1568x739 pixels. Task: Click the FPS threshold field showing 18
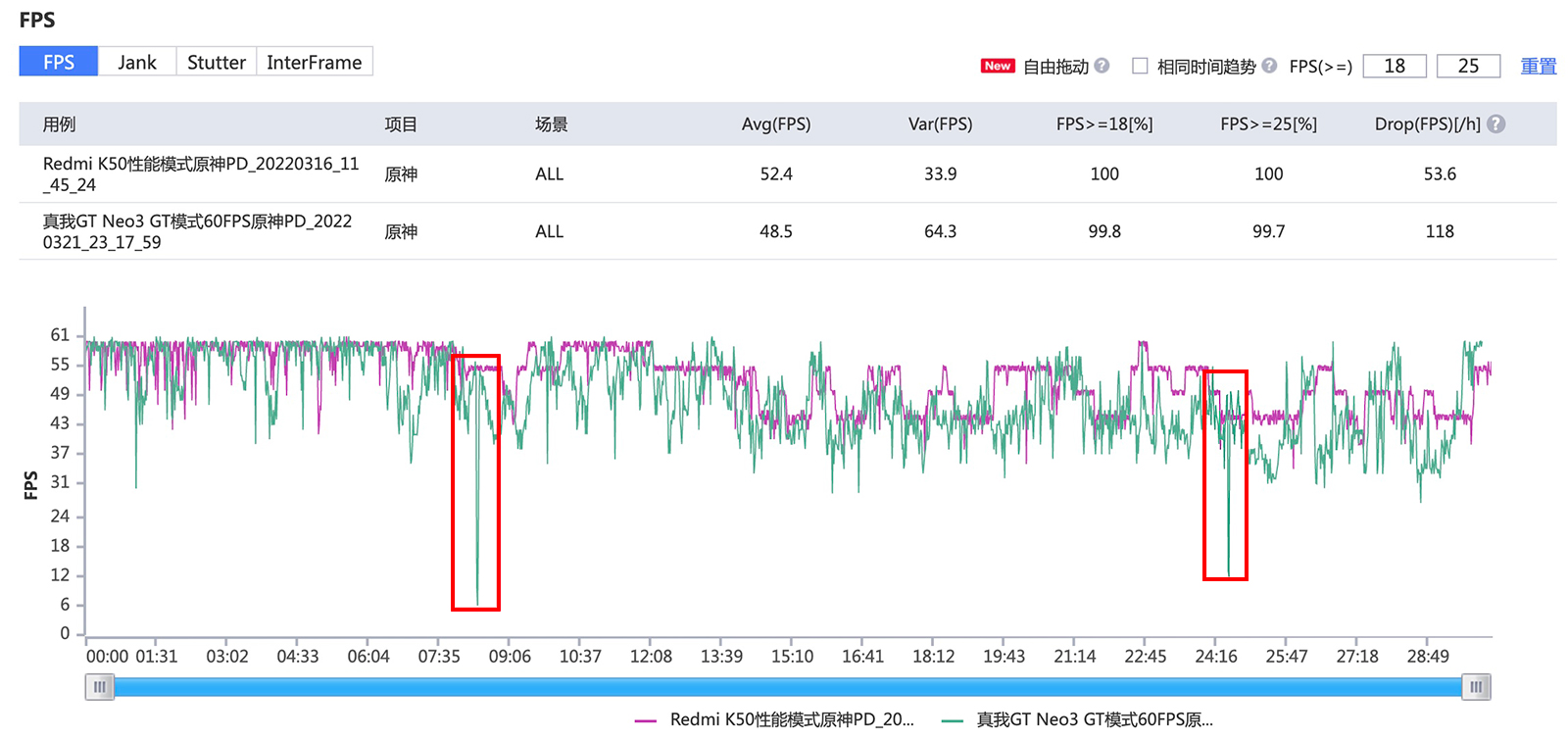click(1394, 66)
